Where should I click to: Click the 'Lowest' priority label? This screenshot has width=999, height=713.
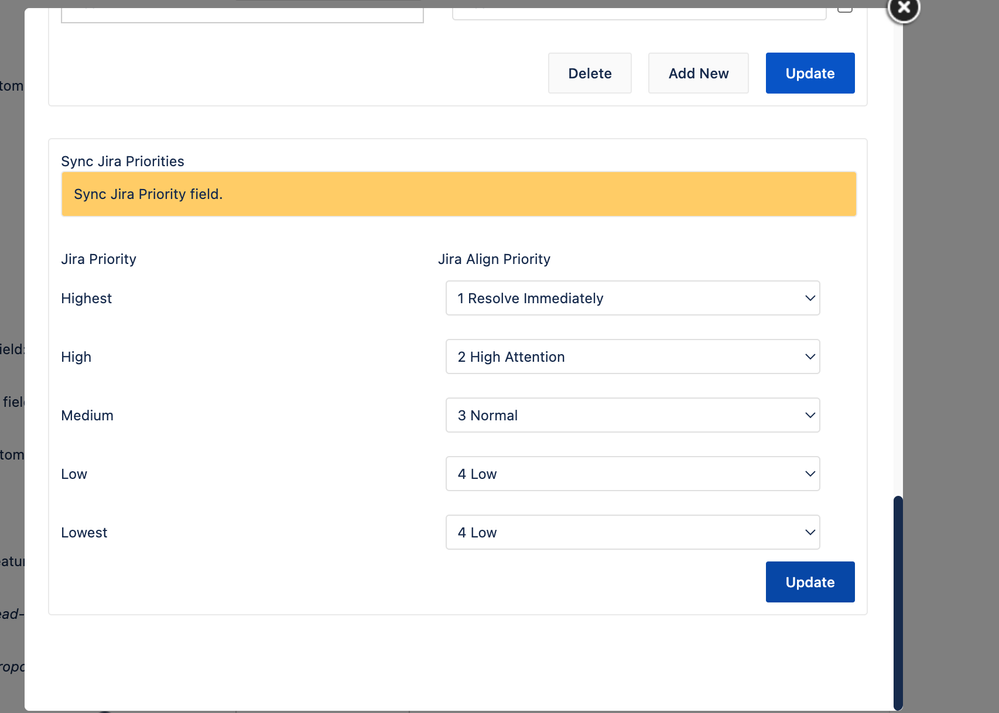84,533
